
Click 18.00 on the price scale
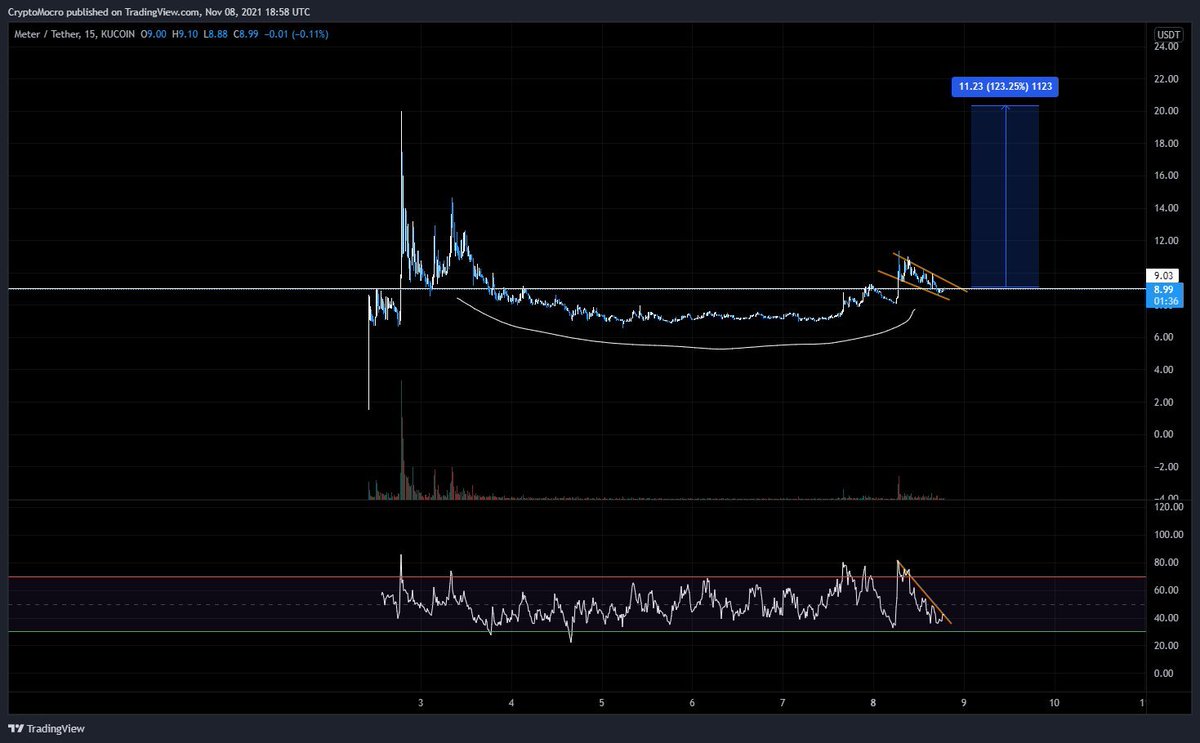1164,143
